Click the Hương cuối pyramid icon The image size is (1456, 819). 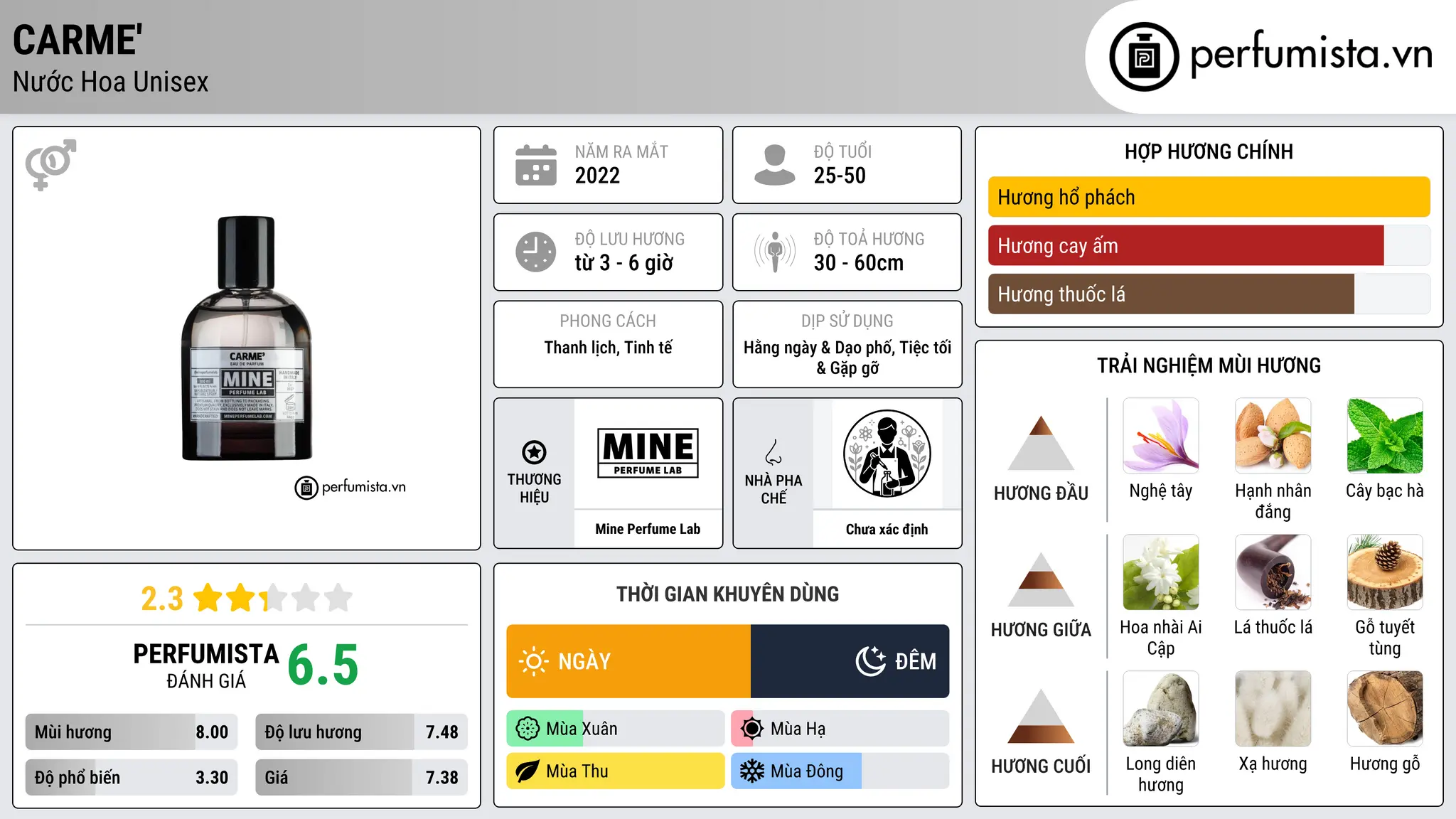1041,716
